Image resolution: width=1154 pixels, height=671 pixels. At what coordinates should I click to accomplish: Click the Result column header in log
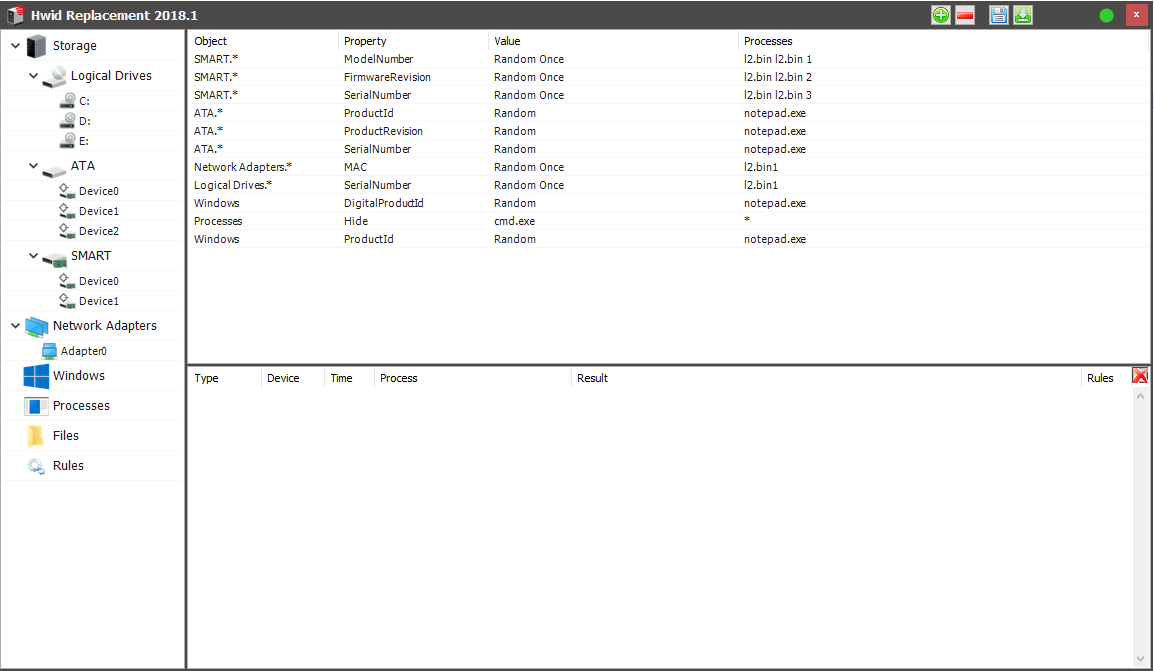point(592,378)
